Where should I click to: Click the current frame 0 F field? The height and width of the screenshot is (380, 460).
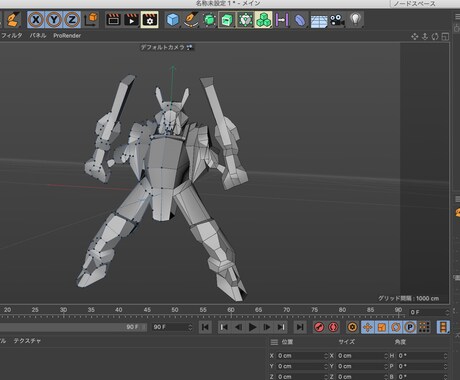pyautogui.click(x=429, y=312)
